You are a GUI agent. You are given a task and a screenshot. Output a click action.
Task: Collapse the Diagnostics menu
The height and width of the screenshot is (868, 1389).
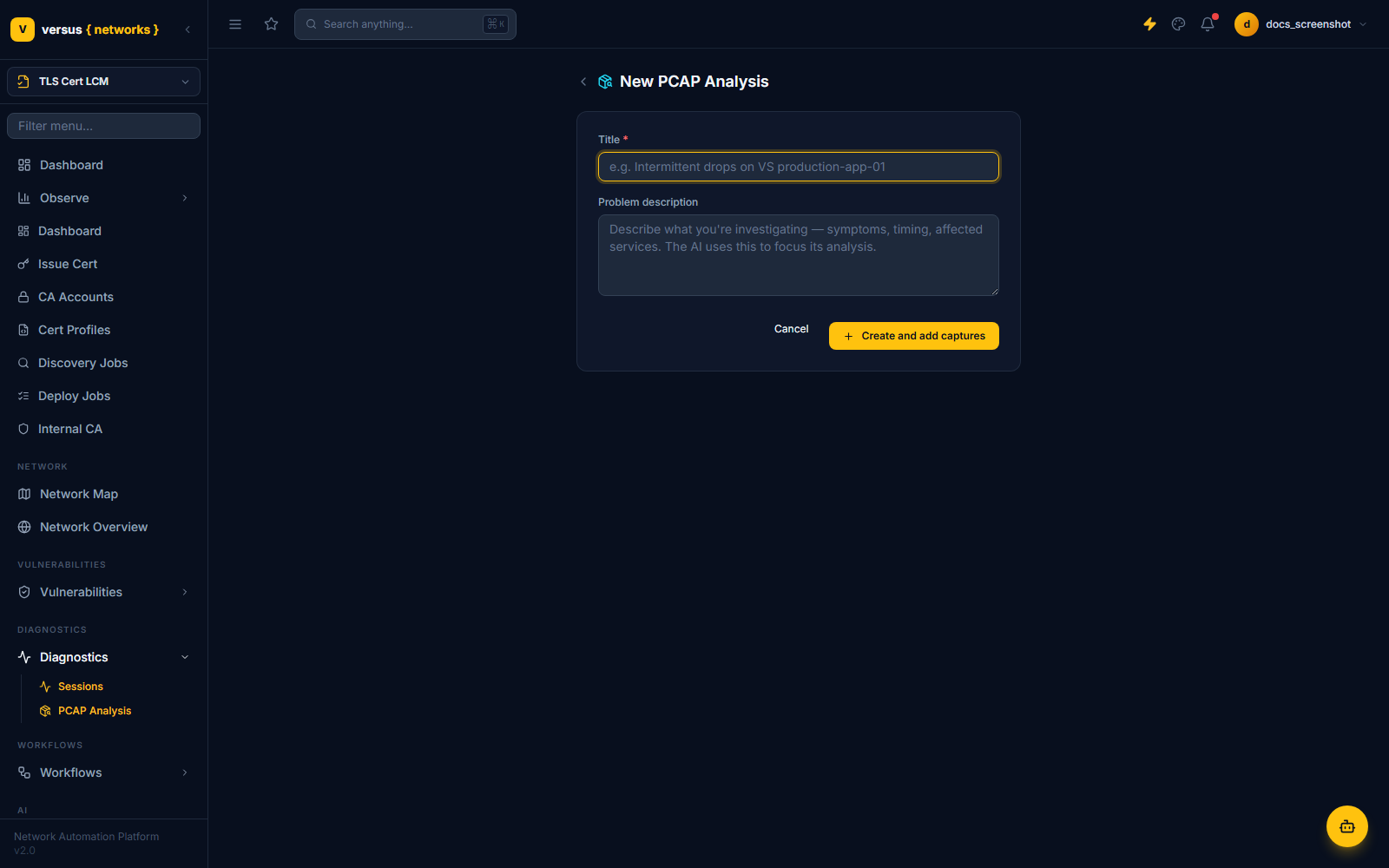[x=103, y=657]
